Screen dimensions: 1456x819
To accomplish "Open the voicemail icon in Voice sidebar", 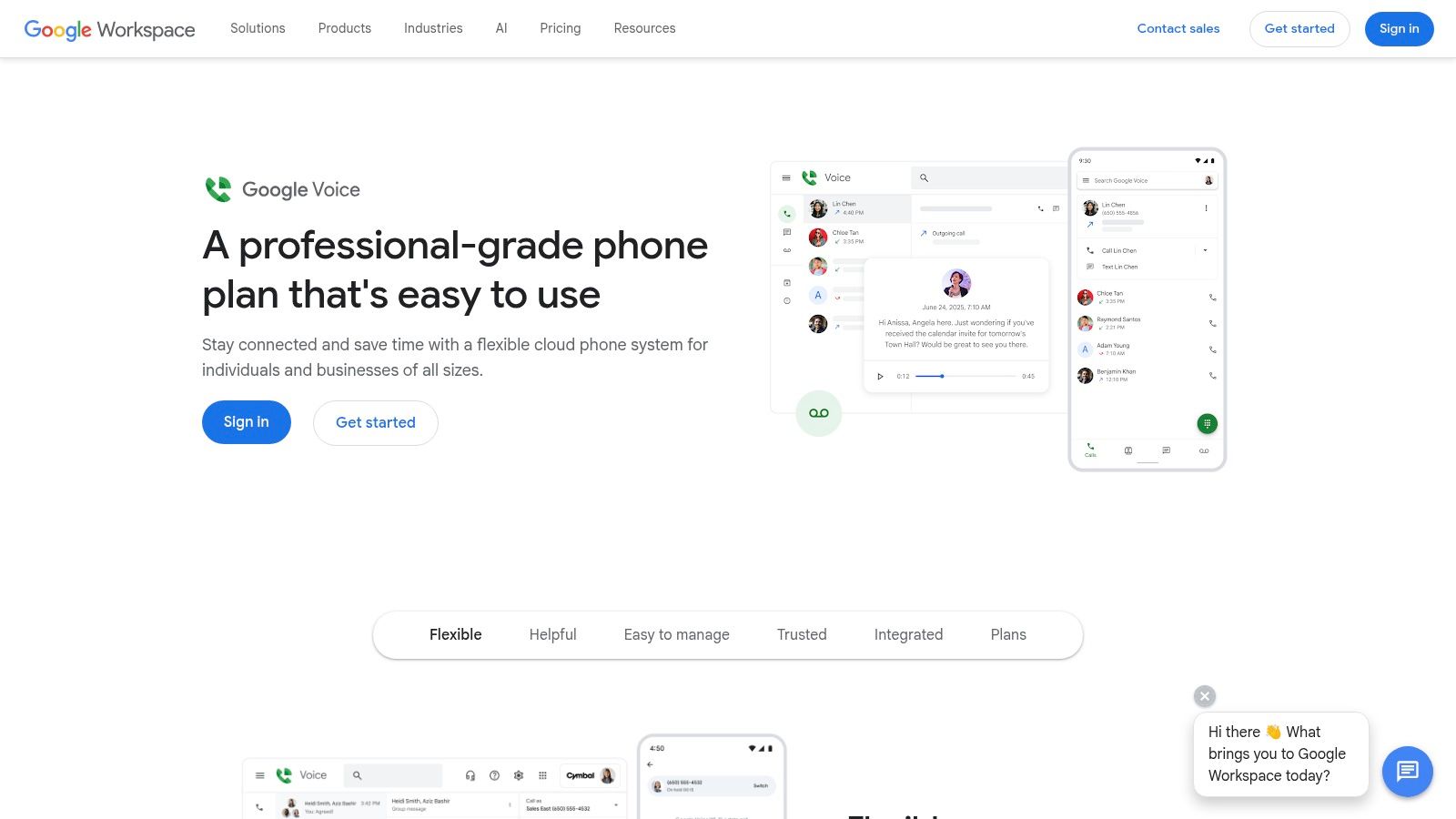I will [787, 250].
